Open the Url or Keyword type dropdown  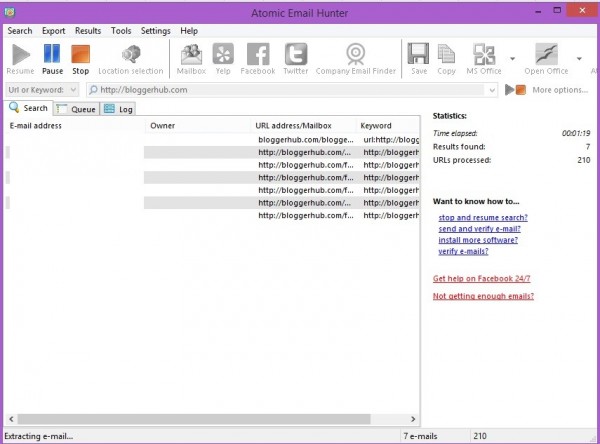coord(42,90)
